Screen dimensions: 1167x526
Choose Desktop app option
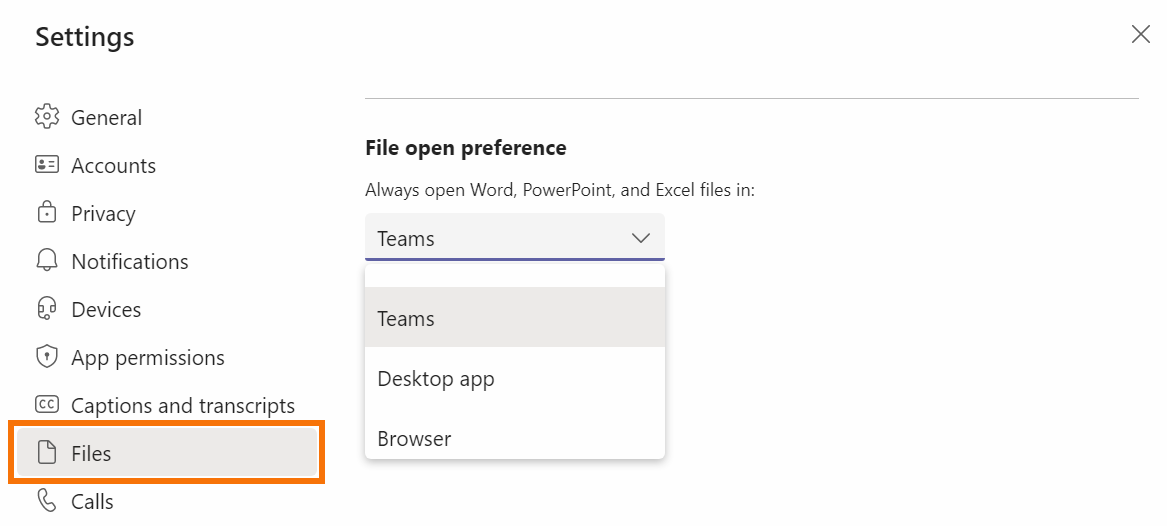(x=514, y=379)
